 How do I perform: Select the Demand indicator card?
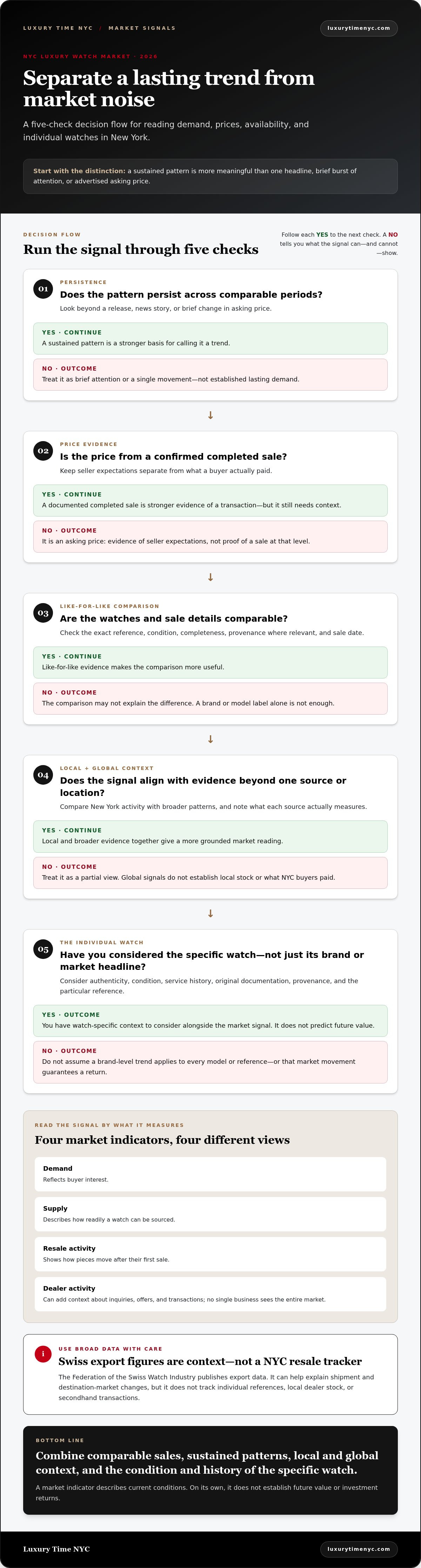point(210,1174)
